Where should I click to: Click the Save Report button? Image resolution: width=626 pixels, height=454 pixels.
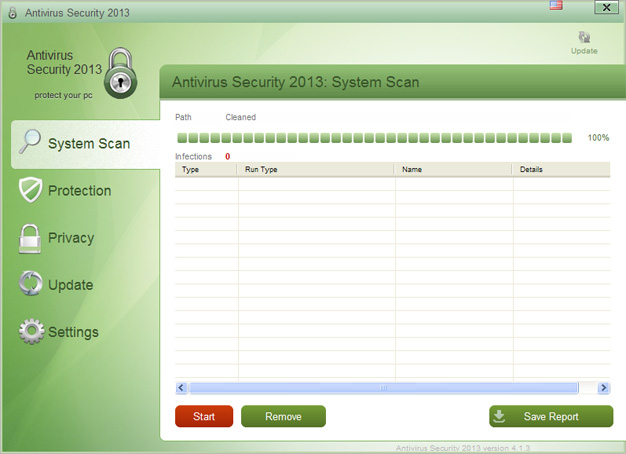point(551,416)
